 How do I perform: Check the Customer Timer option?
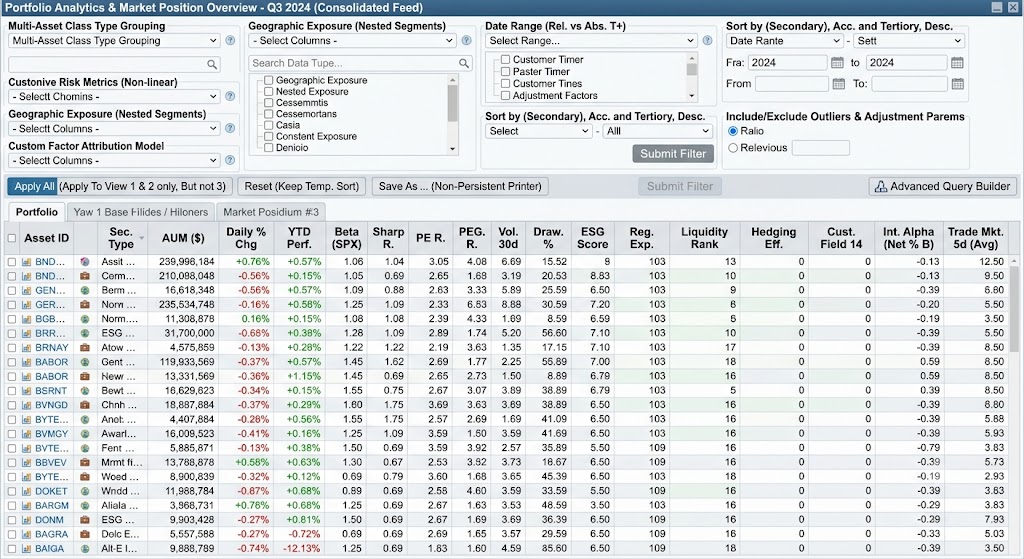(505, 59)
